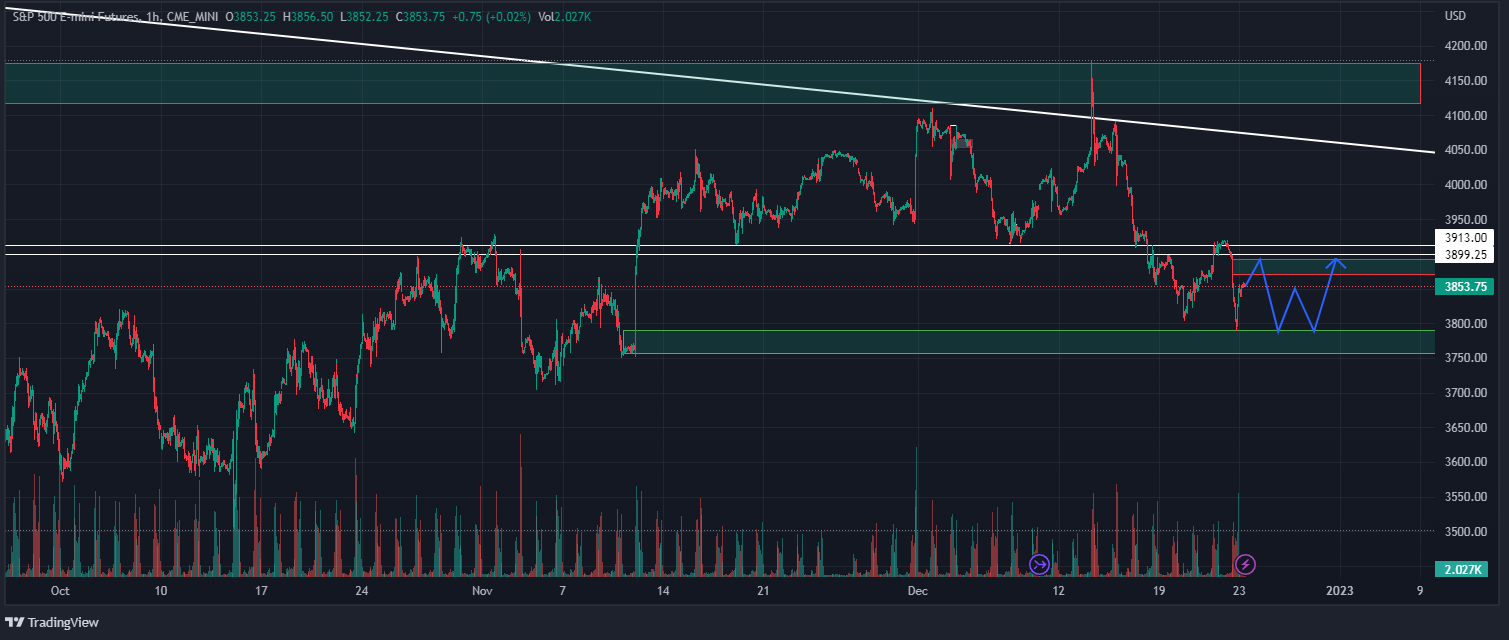
Task: Click the purple lightning event icon
Action: click(1245, 564)
